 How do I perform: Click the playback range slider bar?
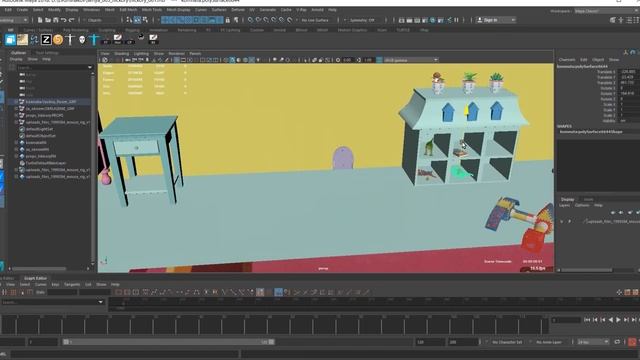click(x=169, y=342)
